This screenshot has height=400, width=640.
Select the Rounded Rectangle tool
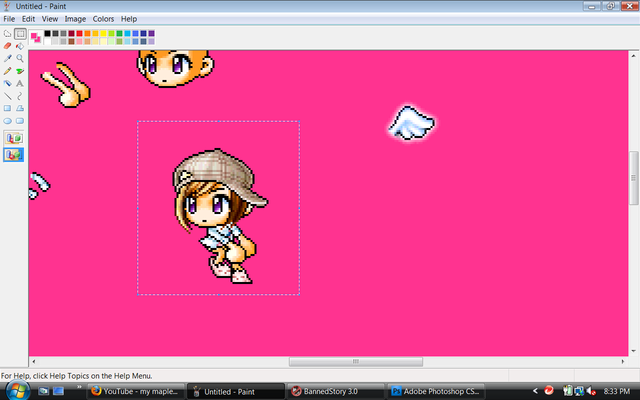(20, 121)
